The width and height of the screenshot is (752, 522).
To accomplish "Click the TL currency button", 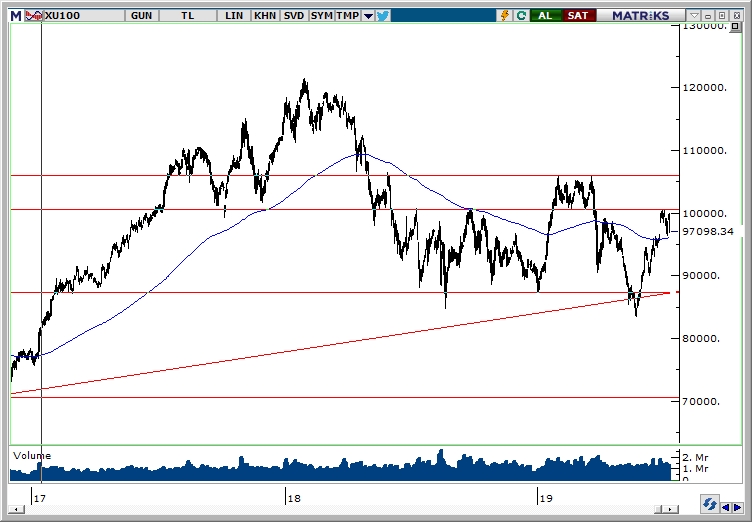I will 188,16.
